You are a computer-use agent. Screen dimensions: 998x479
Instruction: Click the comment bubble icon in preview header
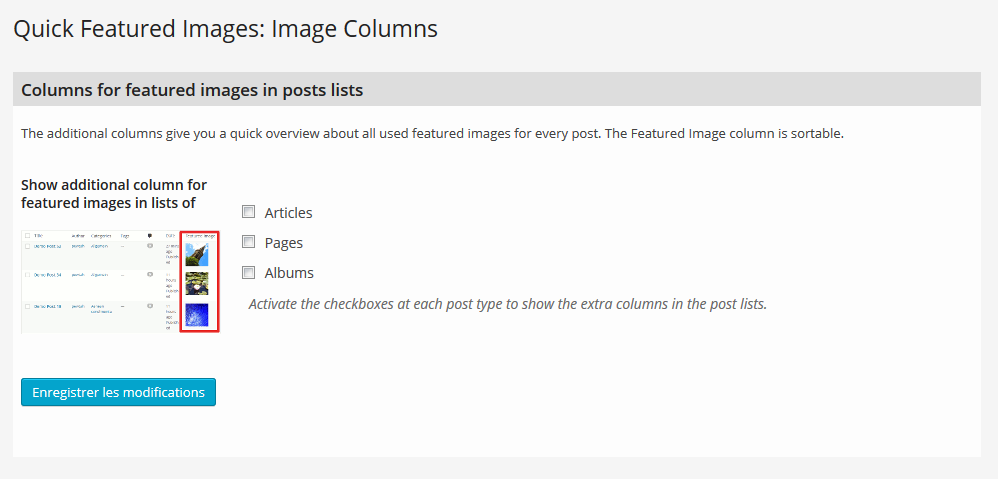[150, 236]
